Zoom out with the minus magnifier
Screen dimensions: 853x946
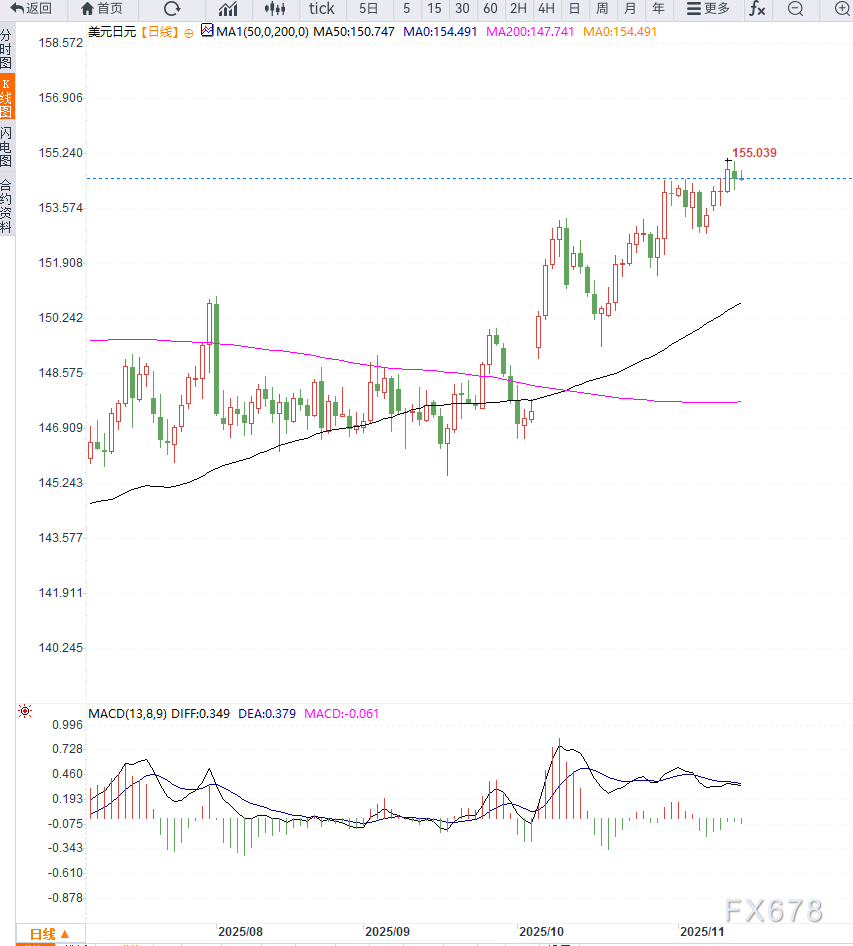tap(796, 8)
